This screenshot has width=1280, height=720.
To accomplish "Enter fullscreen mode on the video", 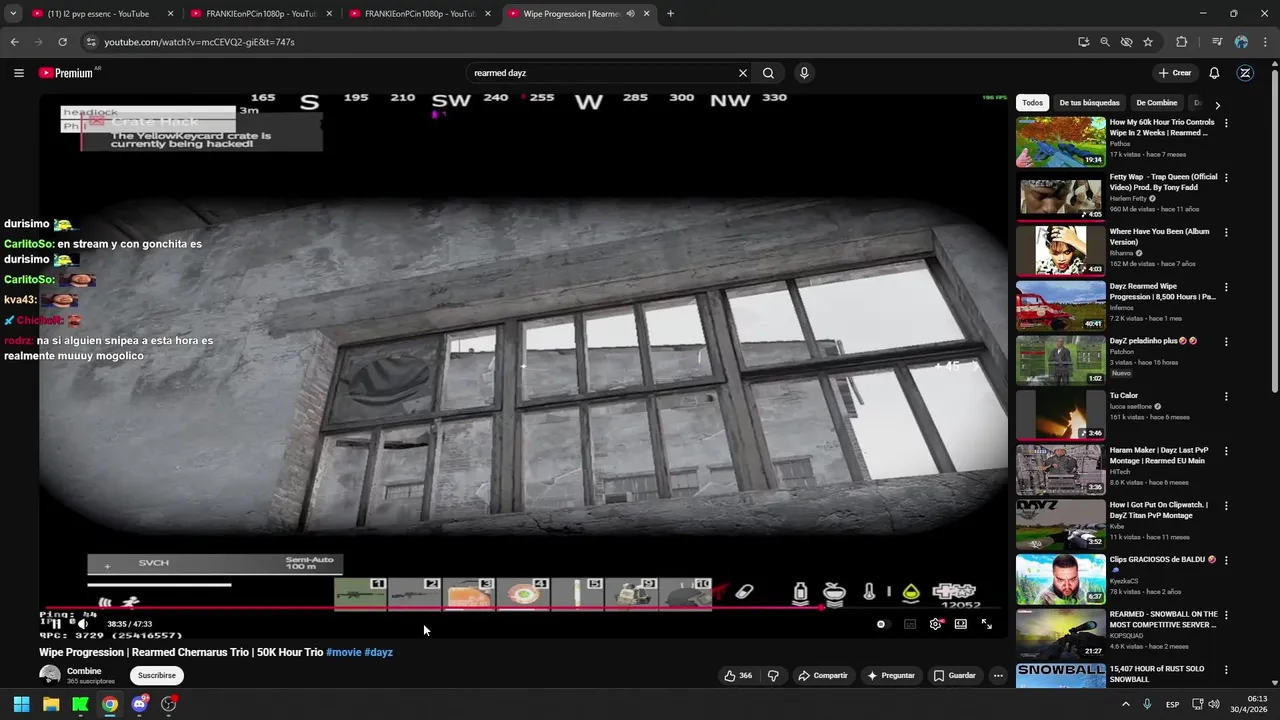I will [x=987, y=624].
